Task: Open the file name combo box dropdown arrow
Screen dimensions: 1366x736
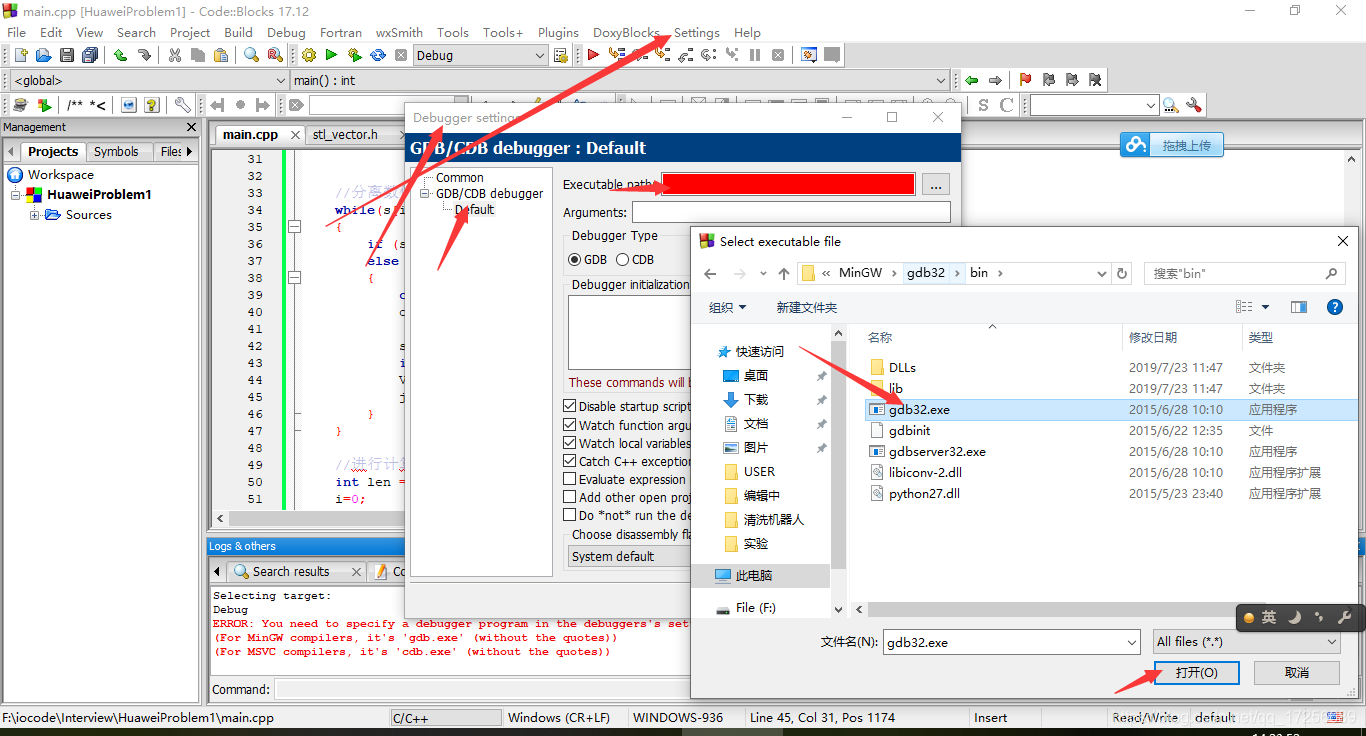Action: (x=1131, y=642)
